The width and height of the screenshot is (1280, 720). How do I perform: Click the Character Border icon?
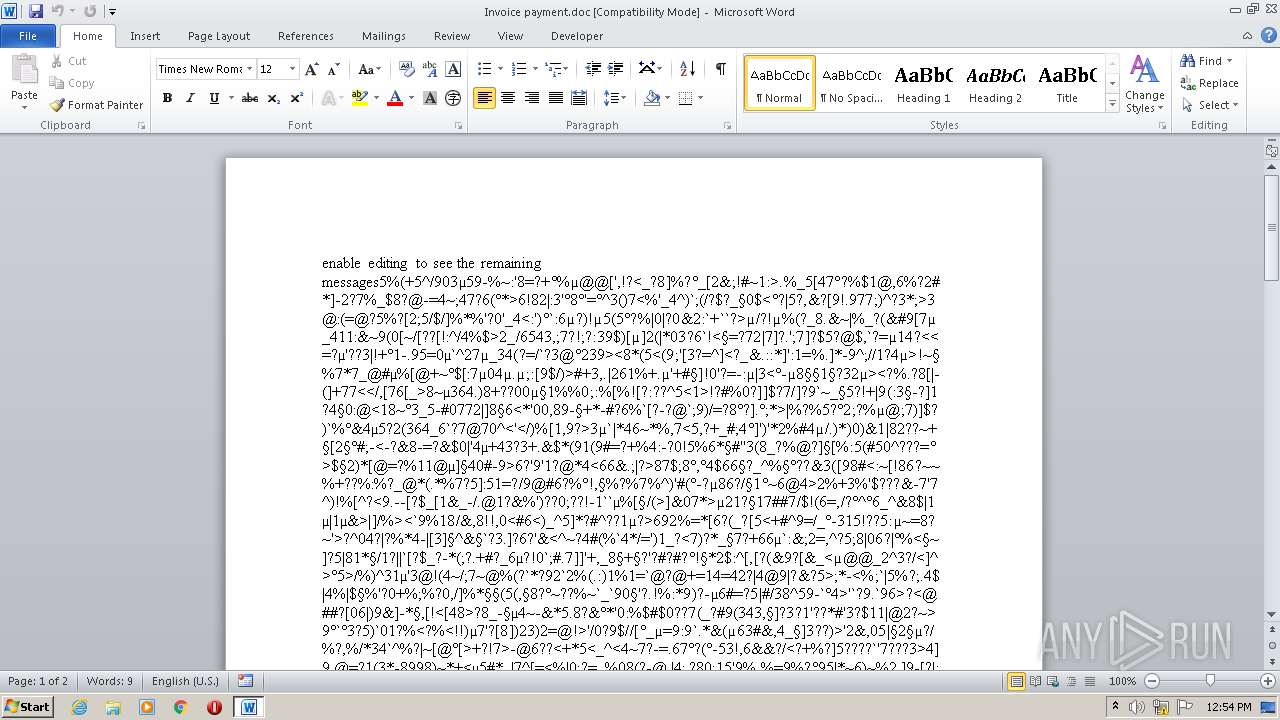(x=453, y=69)
